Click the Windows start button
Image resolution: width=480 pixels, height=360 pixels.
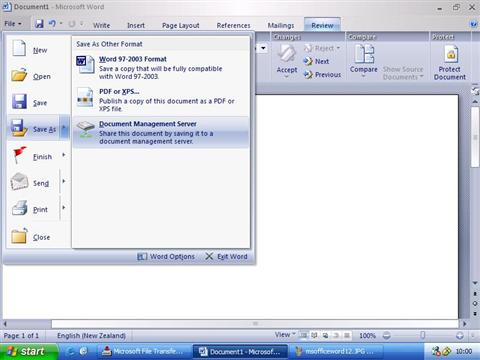coord(27,351)
